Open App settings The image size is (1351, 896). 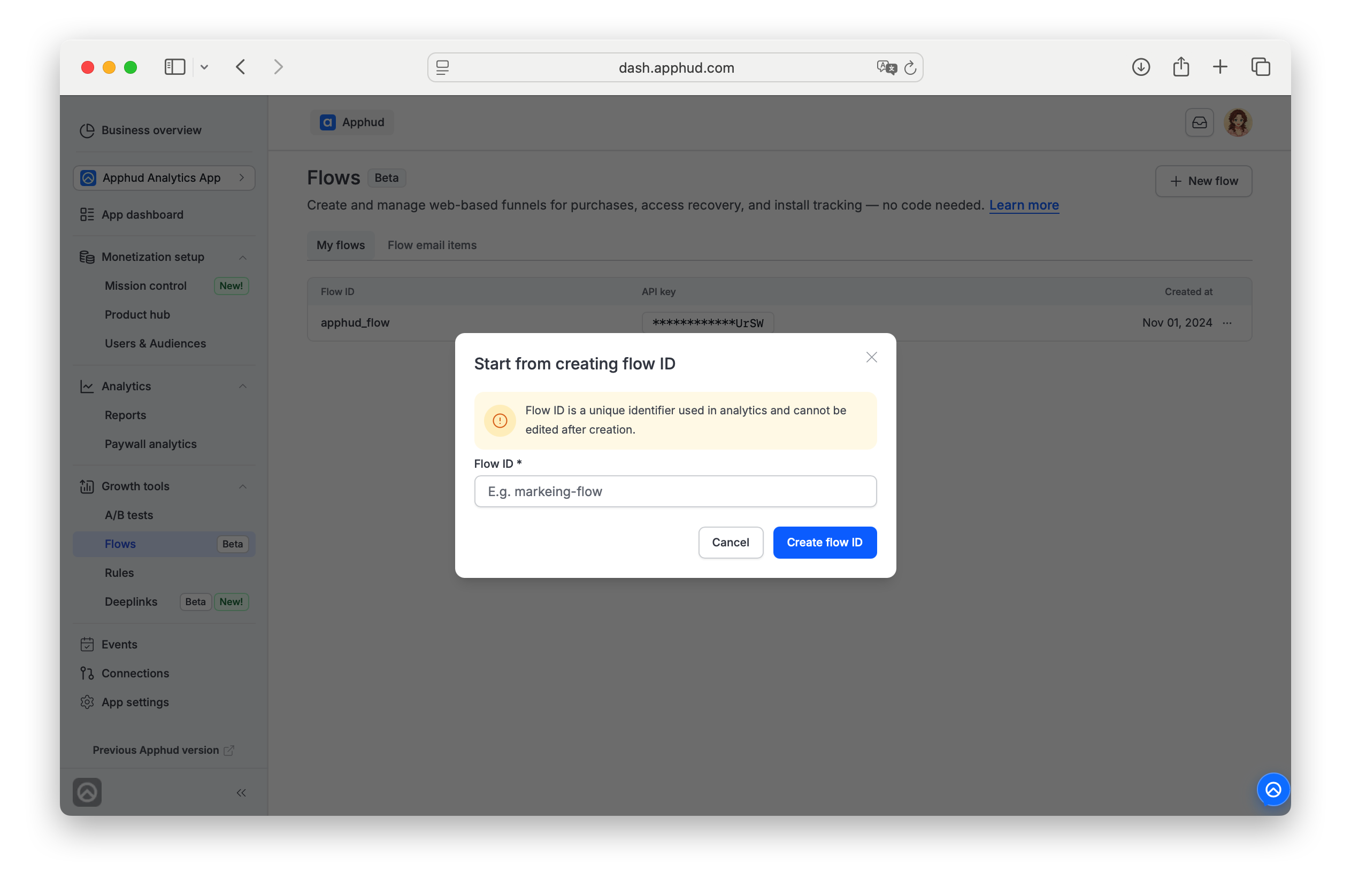pos(135,702)
